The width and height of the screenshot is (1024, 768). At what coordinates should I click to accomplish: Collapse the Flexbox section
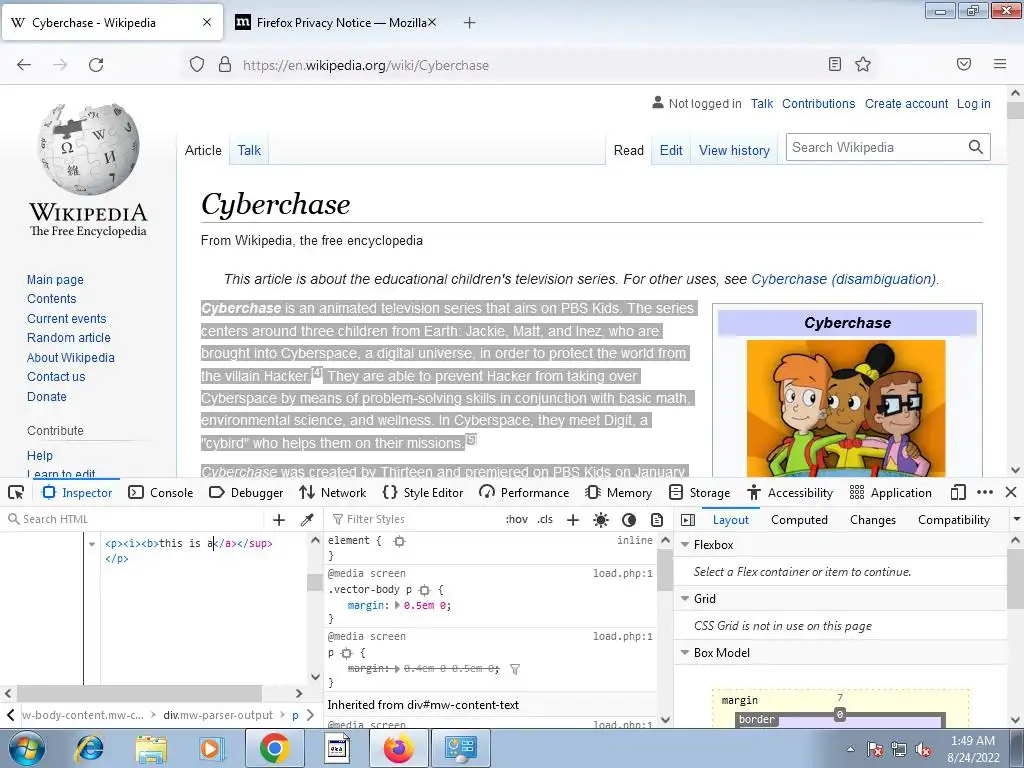pyautogui.click(x=685, y=545)
